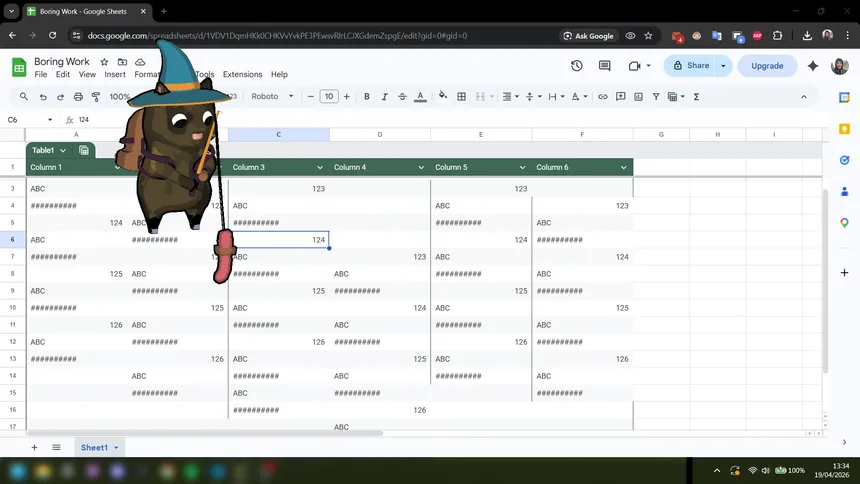Toggle bold formatting
The width and height of the screenshot is (860, 484).
(367, 97)
